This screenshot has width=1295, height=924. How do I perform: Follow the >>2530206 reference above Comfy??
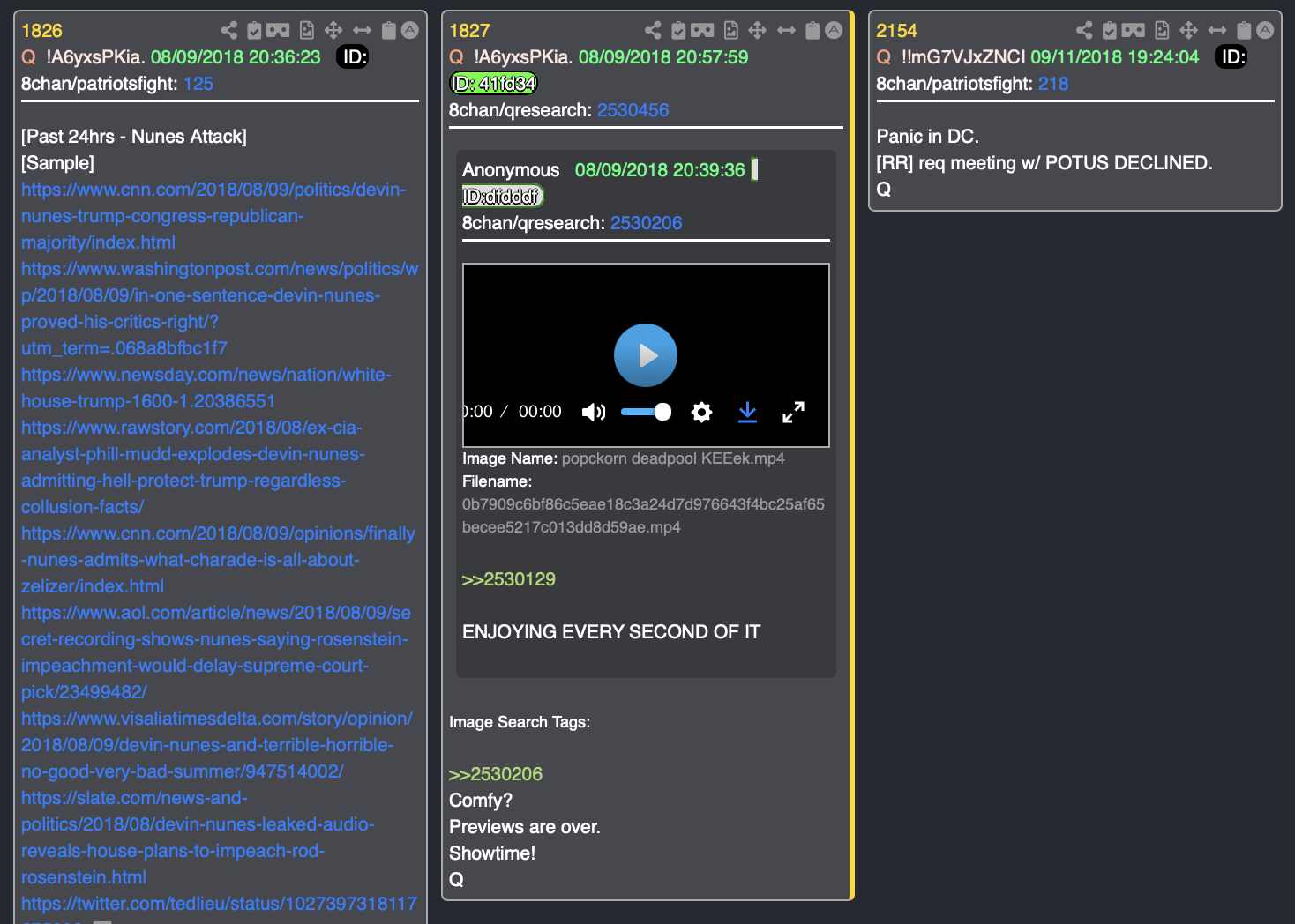point(496,774)
